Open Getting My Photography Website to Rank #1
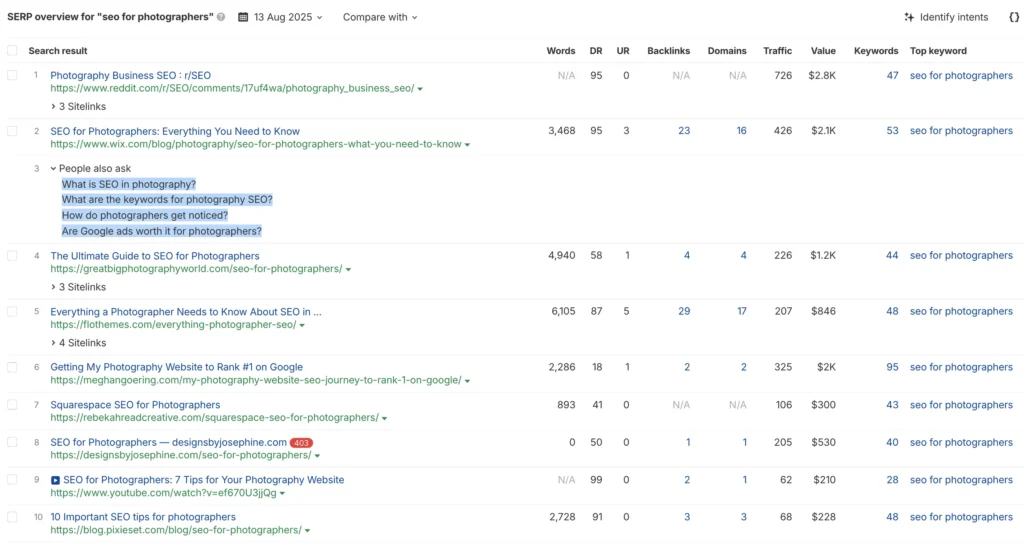The height and width of the screenshot is (547, 1024). click(x=176, y=367)
